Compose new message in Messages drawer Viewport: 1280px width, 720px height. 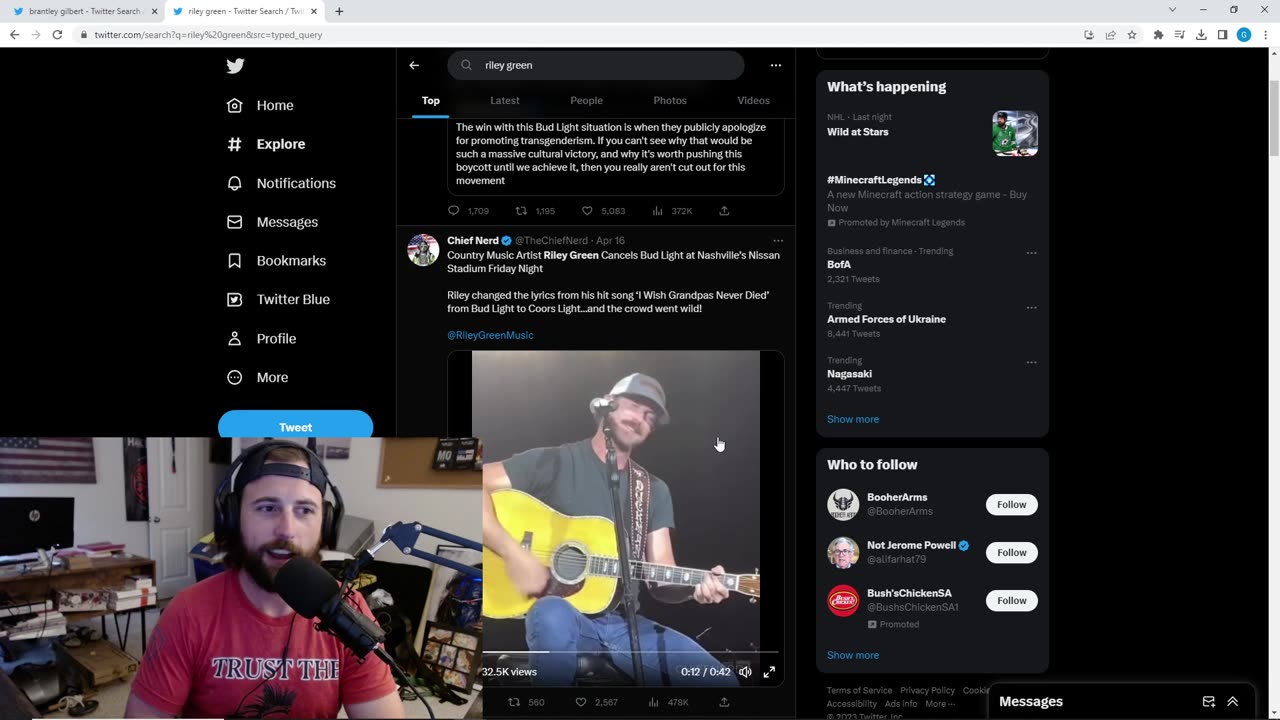[1208, 702]
